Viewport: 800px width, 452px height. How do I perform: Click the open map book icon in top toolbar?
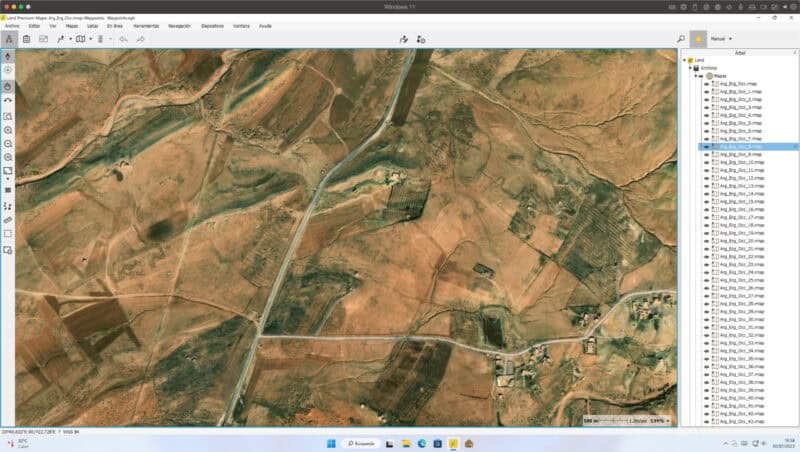[80, 39]
